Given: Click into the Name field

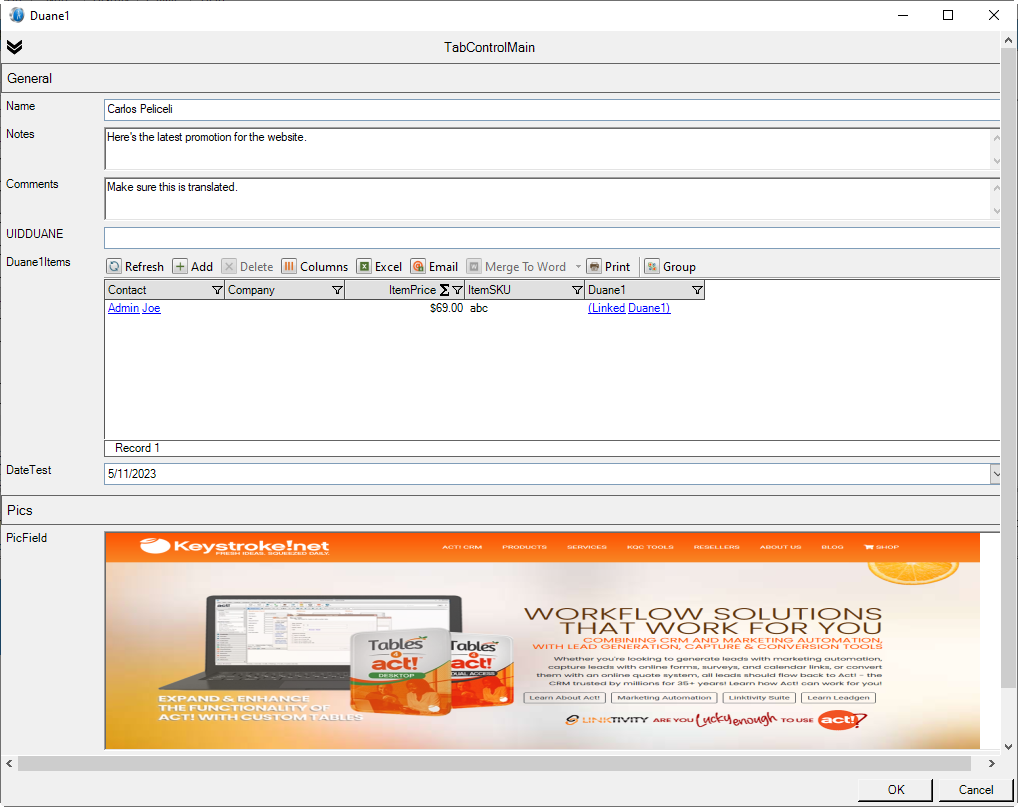Looking at the screenshot, I should coord(552,109).
